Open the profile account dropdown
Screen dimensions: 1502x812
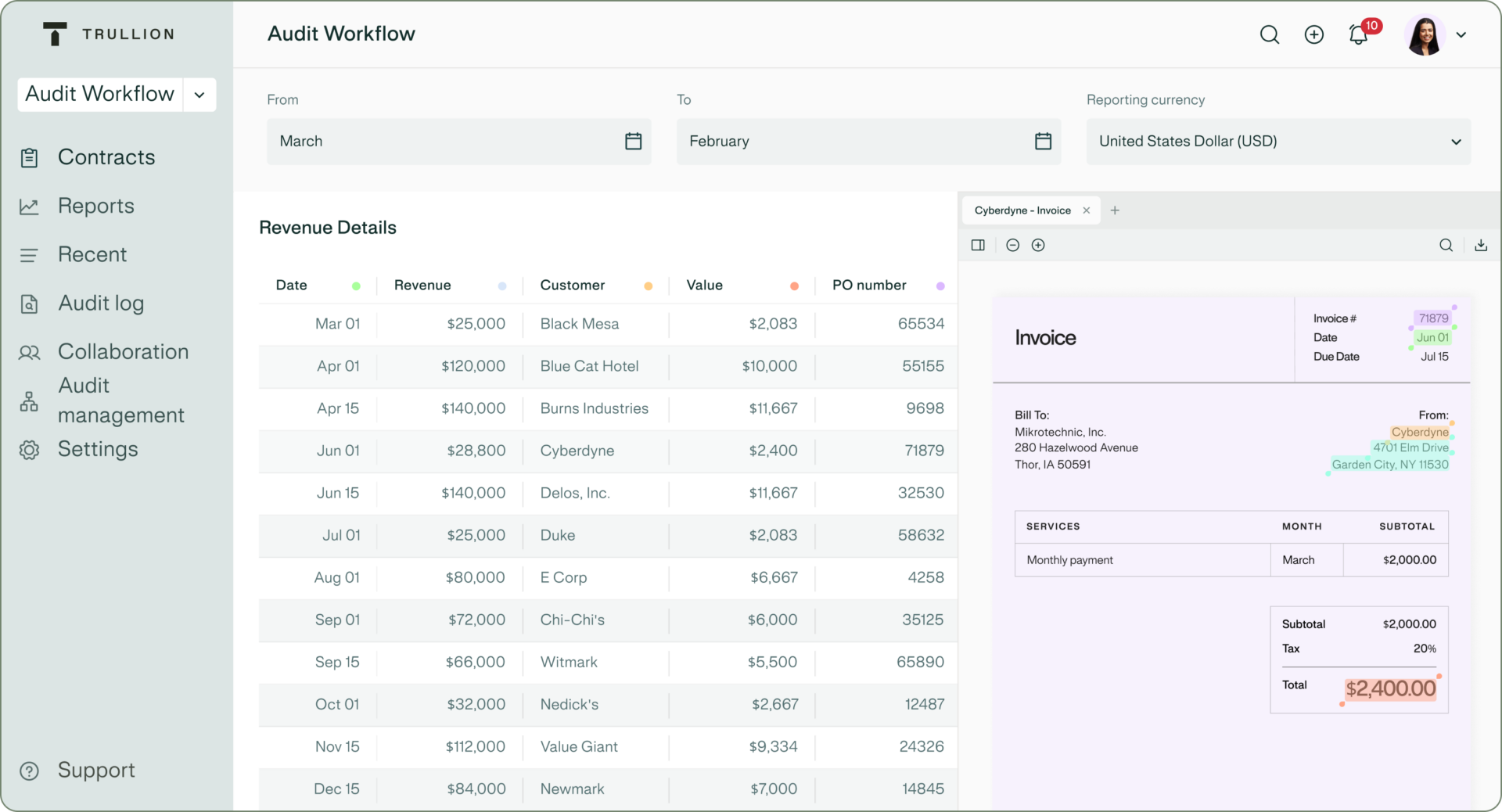click(x=1462, y=35)
